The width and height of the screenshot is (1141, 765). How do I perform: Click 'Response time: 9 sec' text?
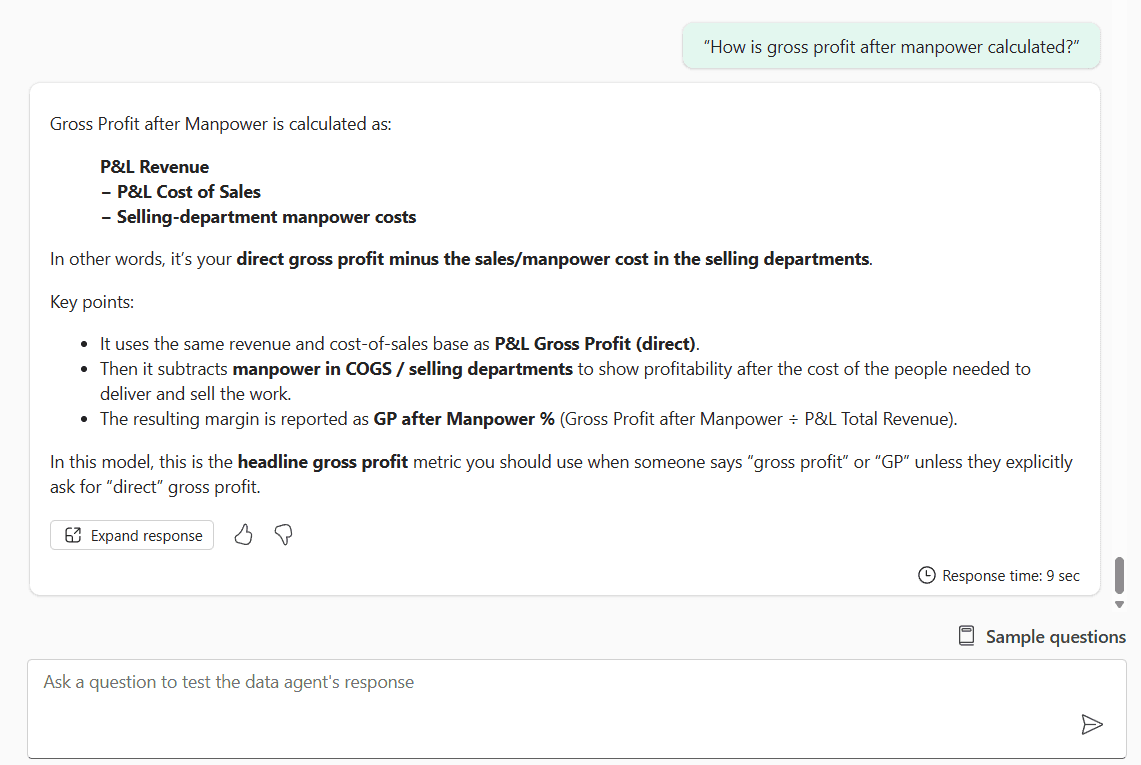[x=1011, y=576]
